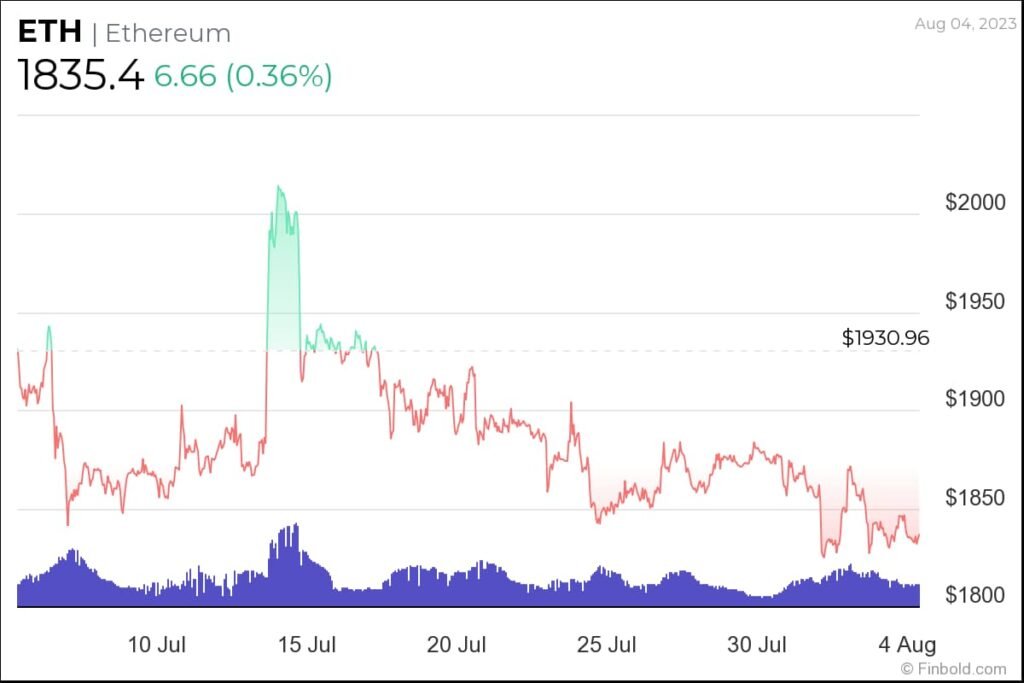The height and width of the screenshot is (683, 1024).
Task: Click the 1835.4 current price
Action: 80,75
